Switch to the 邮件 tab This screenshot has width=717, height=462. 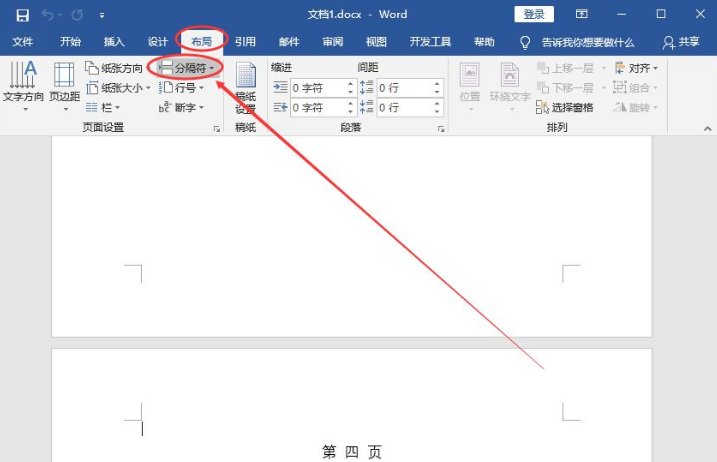289,42
